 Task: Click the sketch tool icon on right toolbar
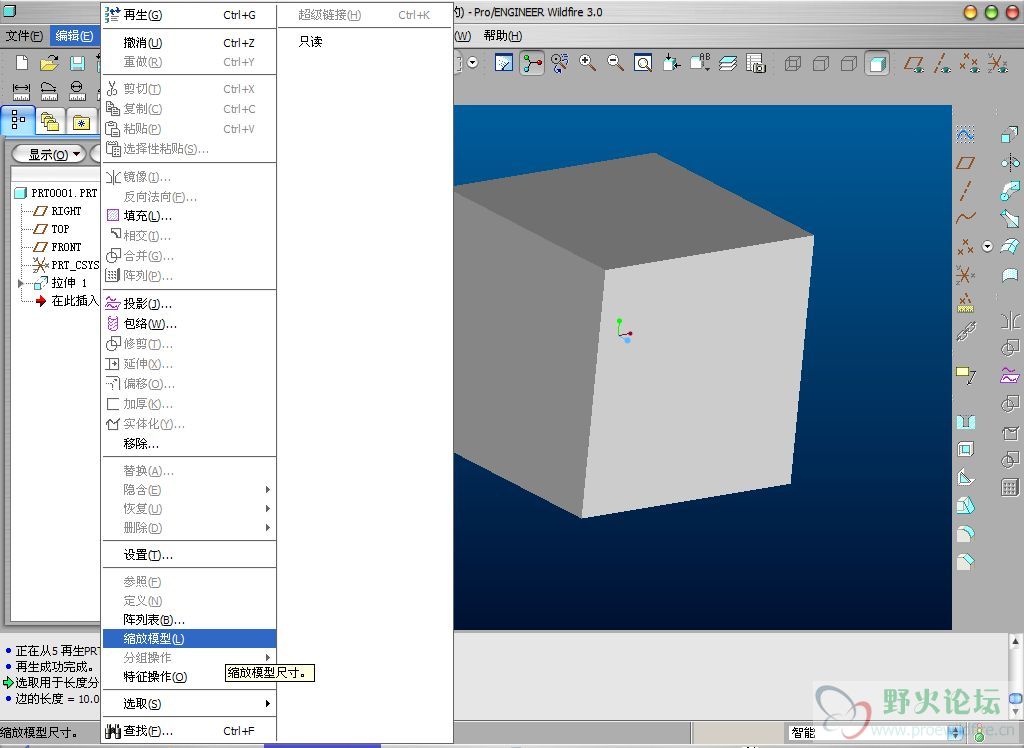click(966, 135)
